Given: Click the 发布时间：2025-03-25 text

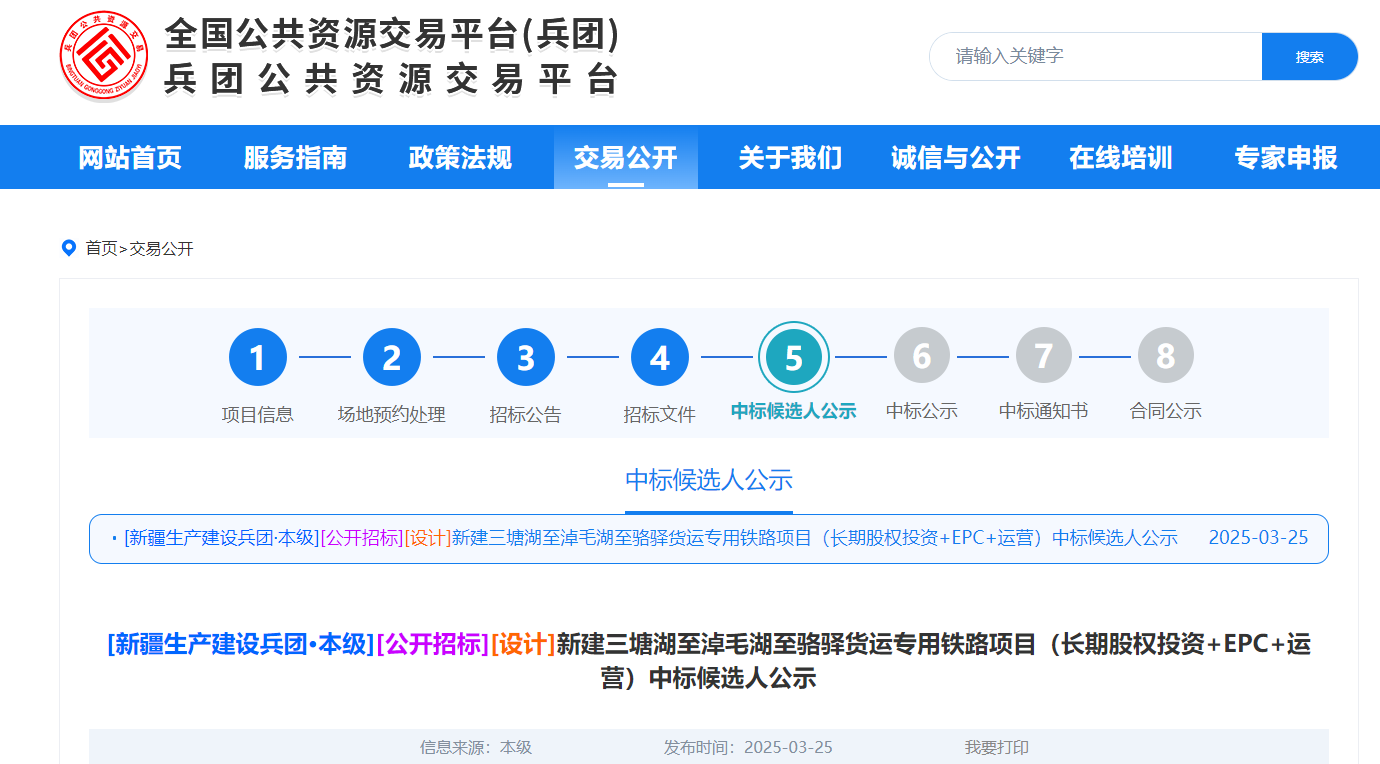Looking at the screenshot, I should point(748,747).
